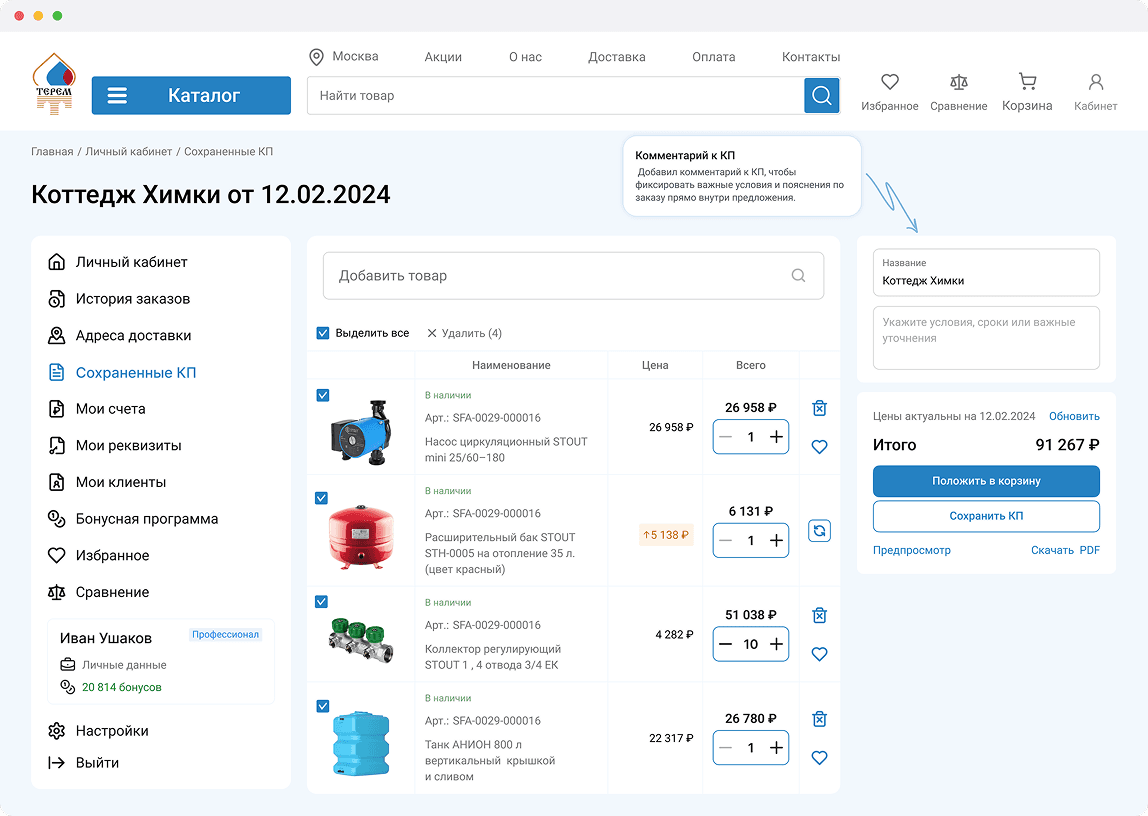The height and width of the screenshot is (816, 1148).
Task: Click Удалить (4) to remove selected
Action: click(x=464, y=333)
